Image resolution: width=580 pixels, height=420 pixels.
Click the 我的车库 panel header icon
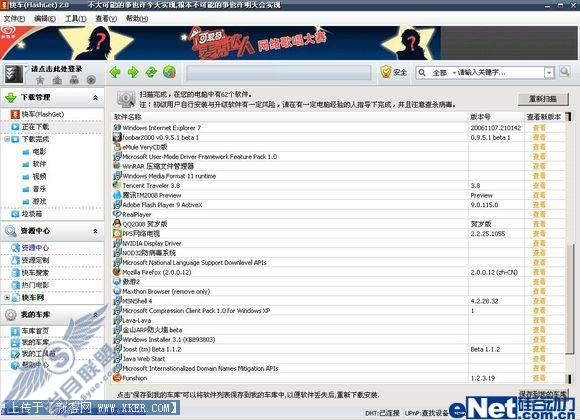pyautogui.click(x=10, y=315)
